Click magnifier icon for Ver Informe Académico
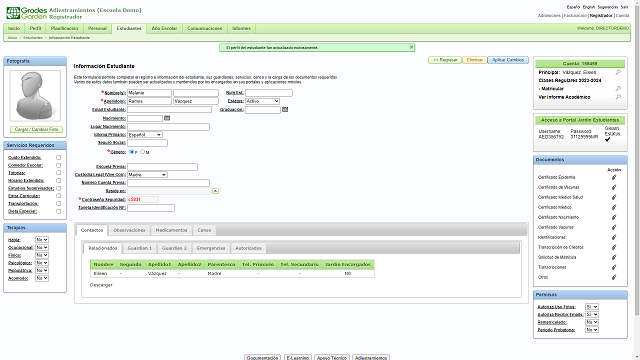This screenshot has height=360, width=640. tap(618, 97)
